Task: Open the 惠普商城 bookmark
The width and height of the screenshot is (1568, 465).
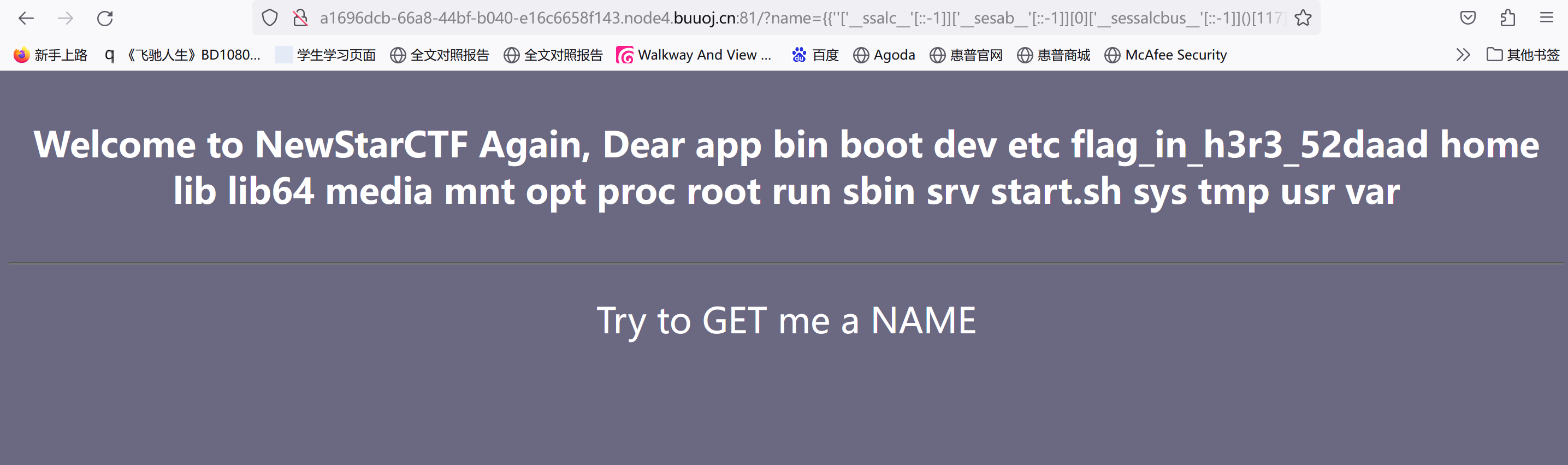Action: pyautogui.click(x=1054, y=55)
